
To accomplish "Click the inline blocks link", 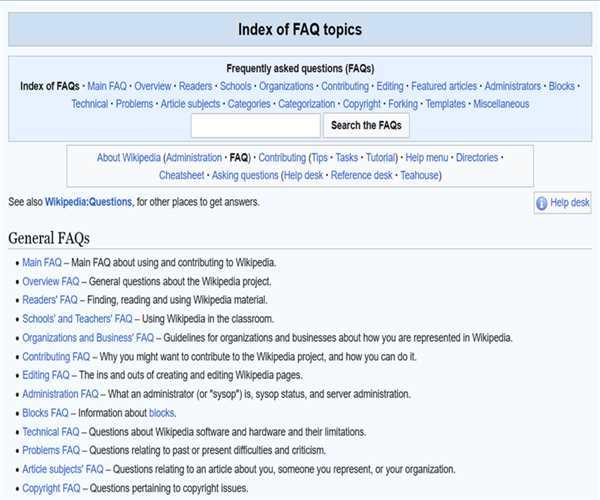I will (161, 413).
